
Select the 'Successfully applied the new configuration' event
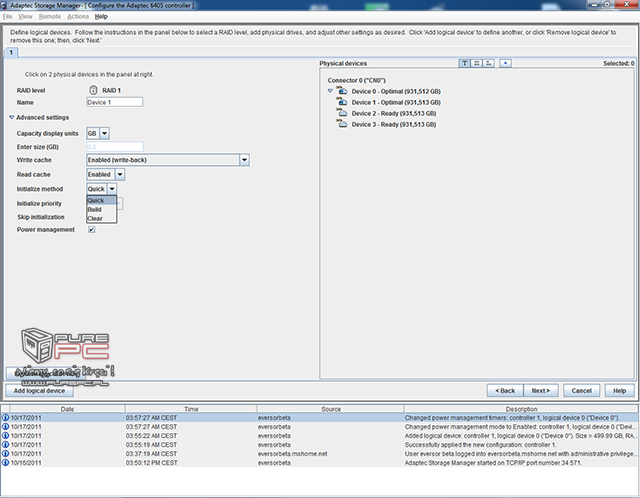(x=480, y=445)
